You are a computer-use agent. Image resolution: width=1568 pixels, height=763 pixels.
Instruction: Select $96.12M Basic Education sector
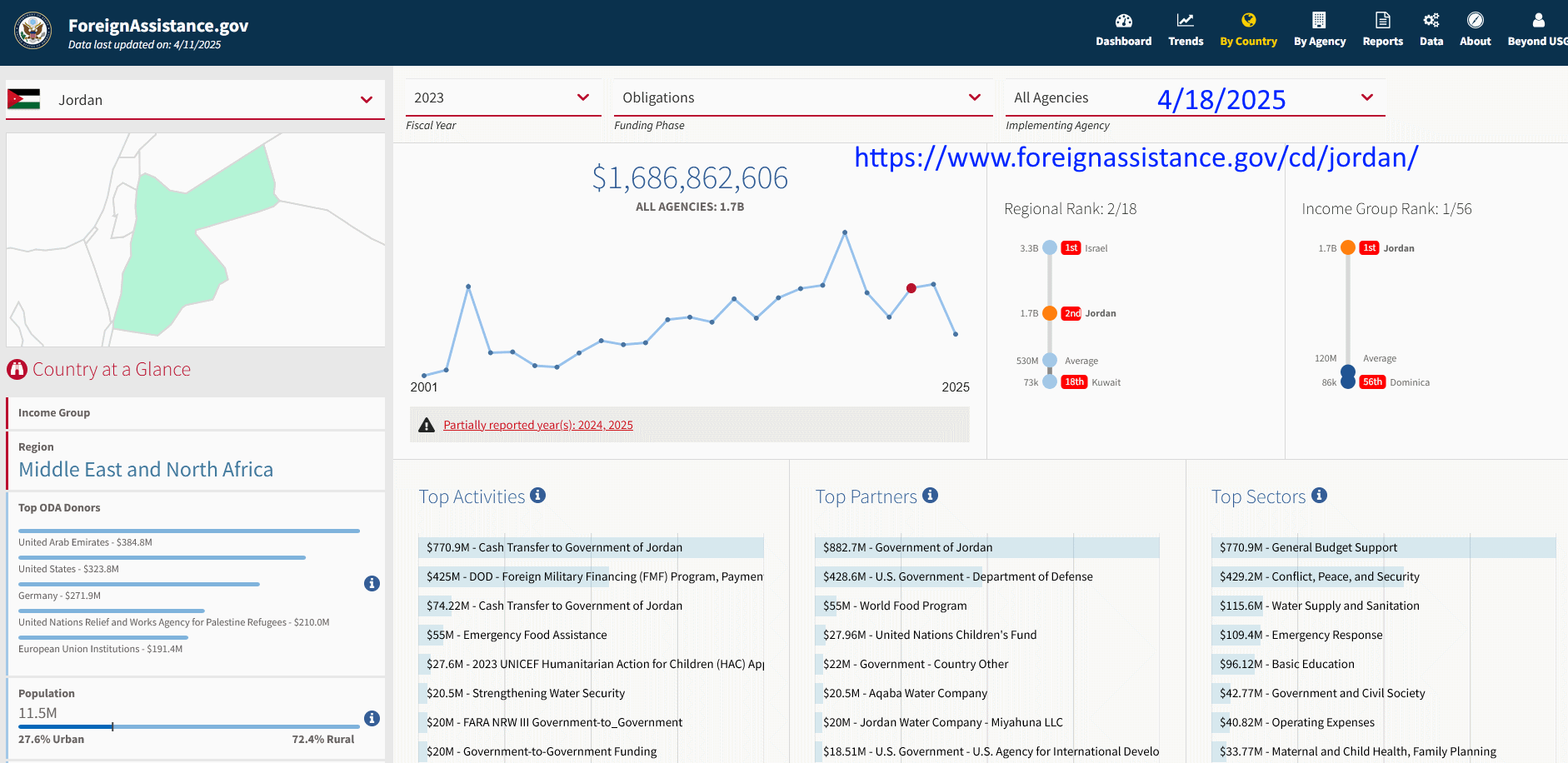point(1383,664)
